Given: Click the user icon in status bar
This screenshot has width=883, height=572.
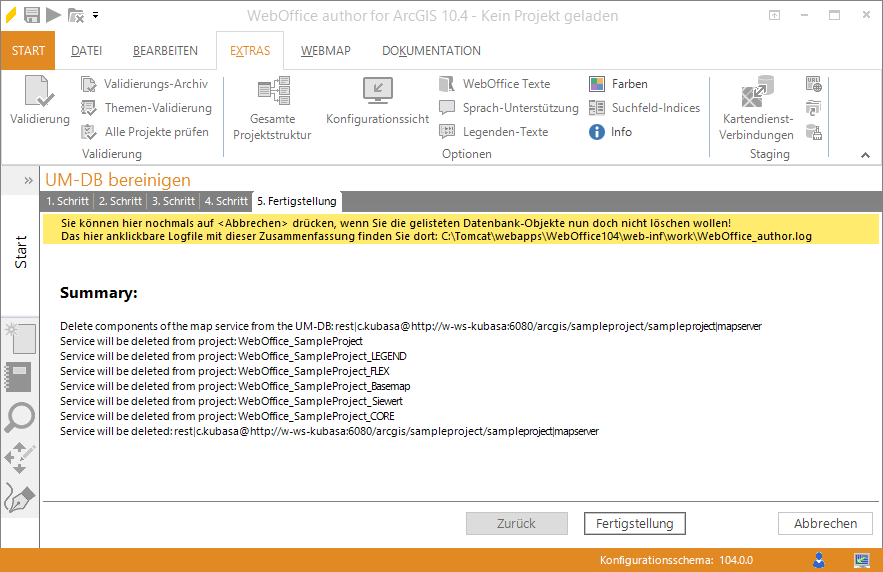Looking at the screenshot, I should [819, 560].
